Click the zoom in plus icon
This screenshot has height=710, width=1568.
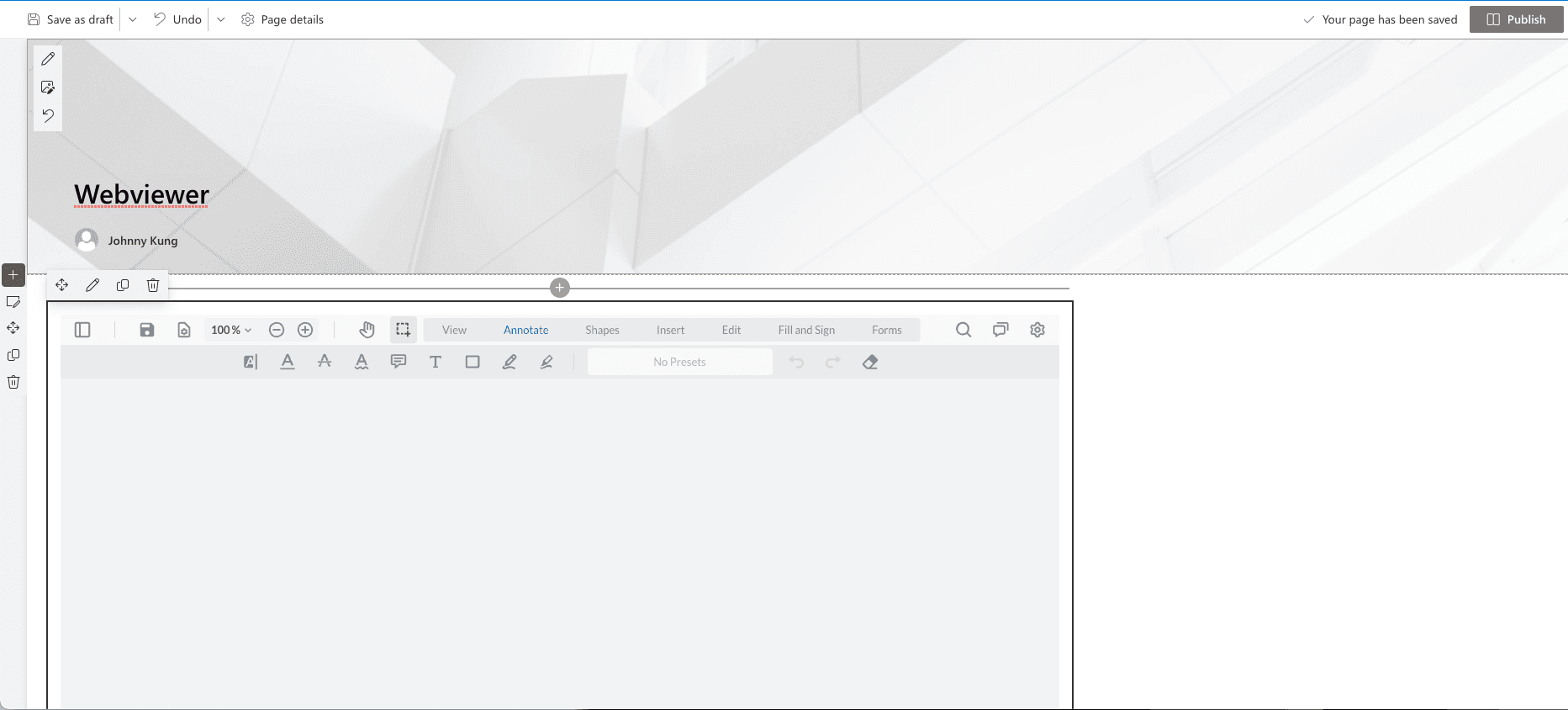[305, 330]
